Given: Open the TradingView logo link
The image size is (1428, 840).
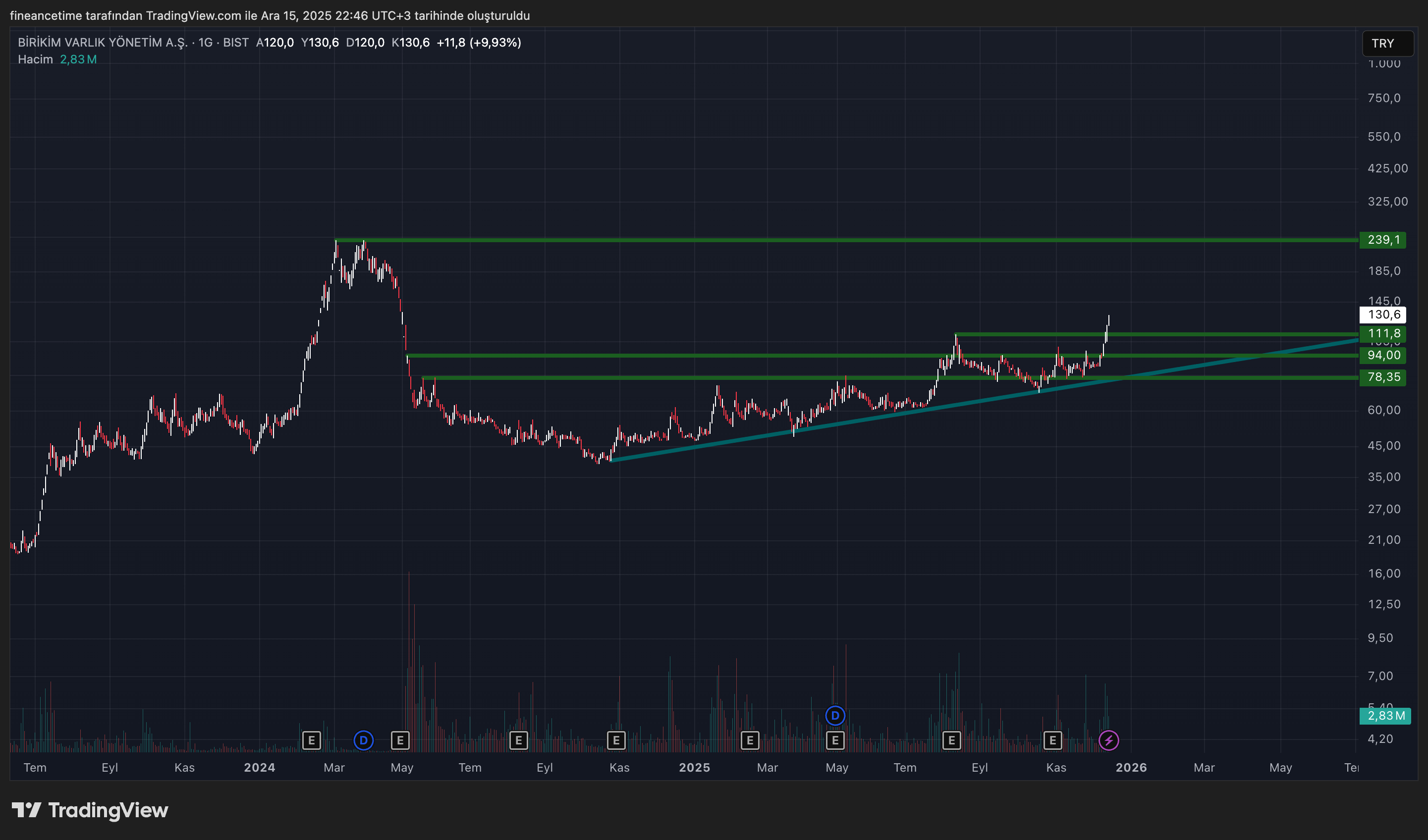Looking at the screenshot, I should [90, 810].
